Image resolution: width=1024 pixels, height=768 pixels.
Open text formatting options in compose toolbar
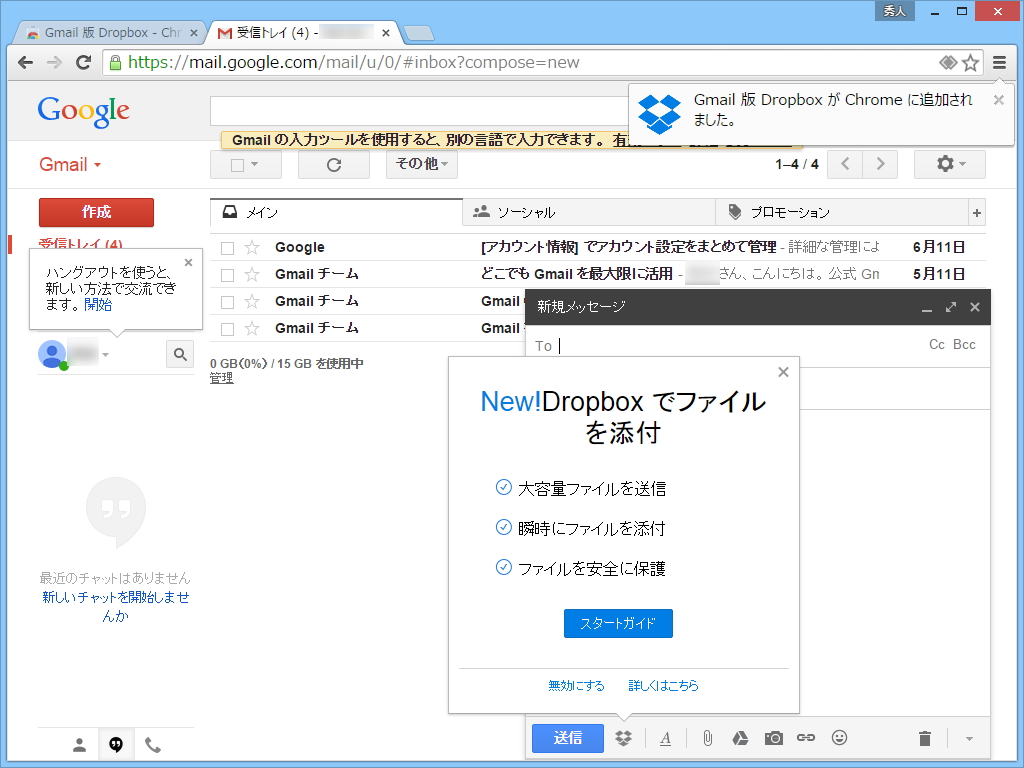point(665,738)
